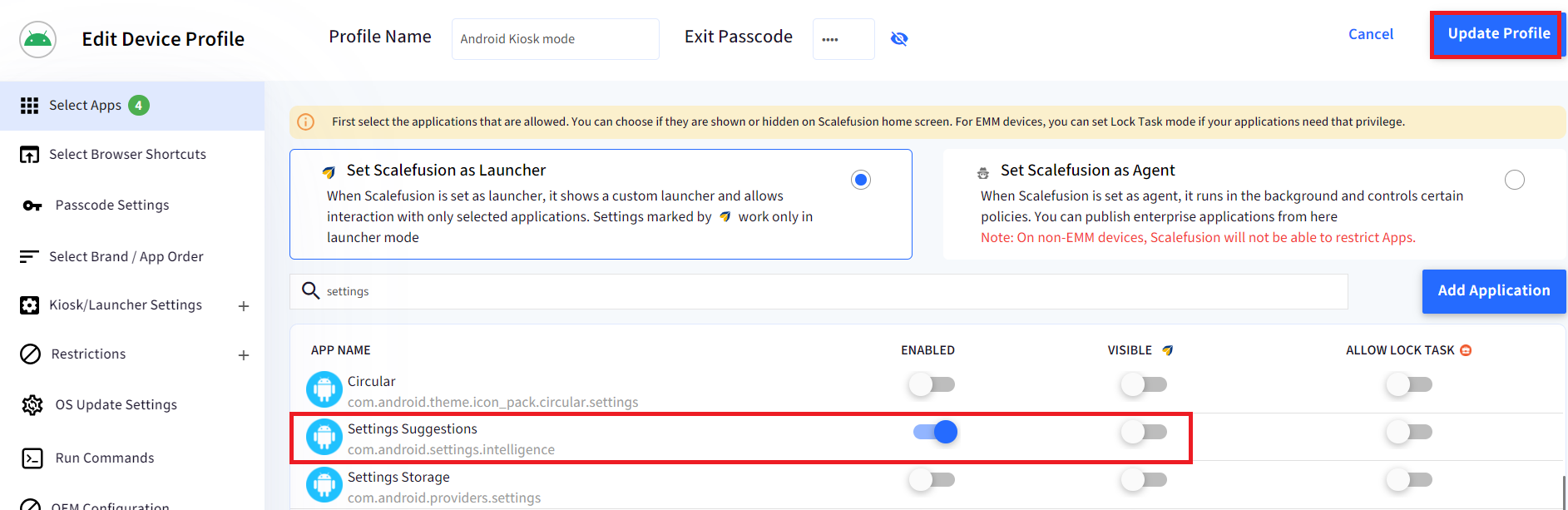Click the info icon in yellow banner
The width and height of the screenshot is (1568, 510).
coord(306,122)
